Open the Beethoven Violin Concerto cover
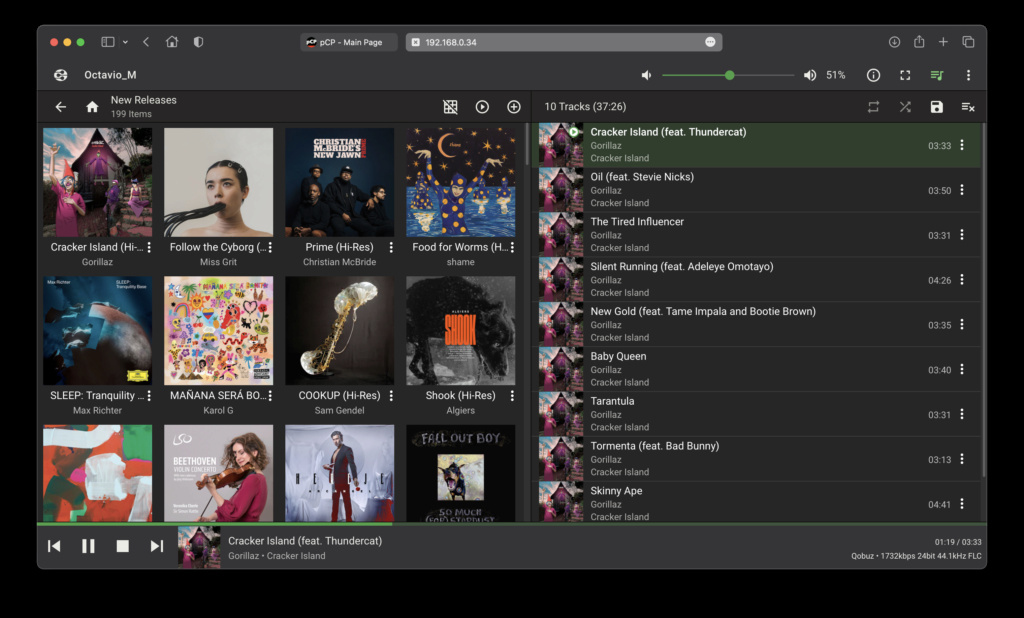1024x618 pixels. (x=218, y=473)
